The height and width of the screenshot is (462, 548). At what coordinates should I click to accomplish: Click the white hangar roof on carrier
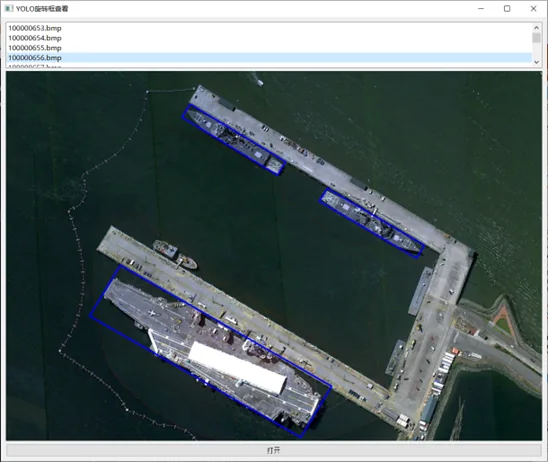click(238, 368)
